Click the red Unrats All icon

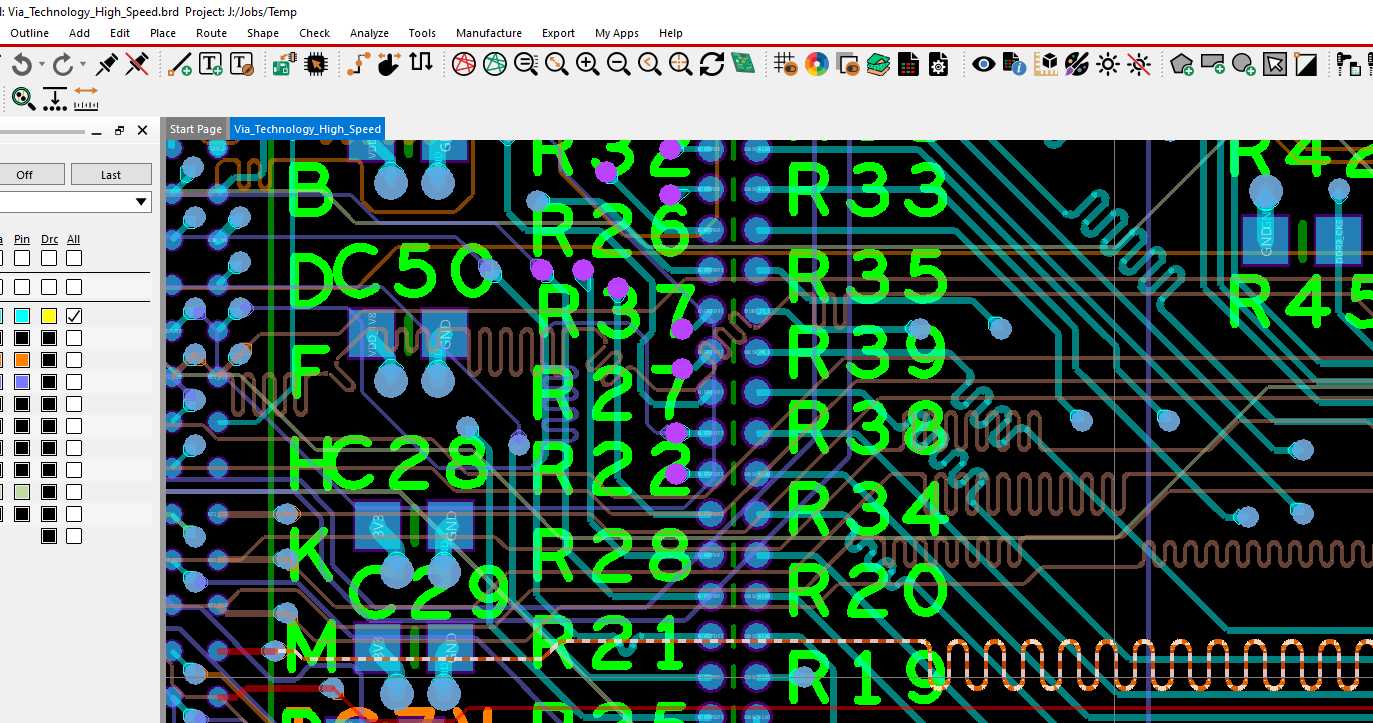[x=463, y=64]
